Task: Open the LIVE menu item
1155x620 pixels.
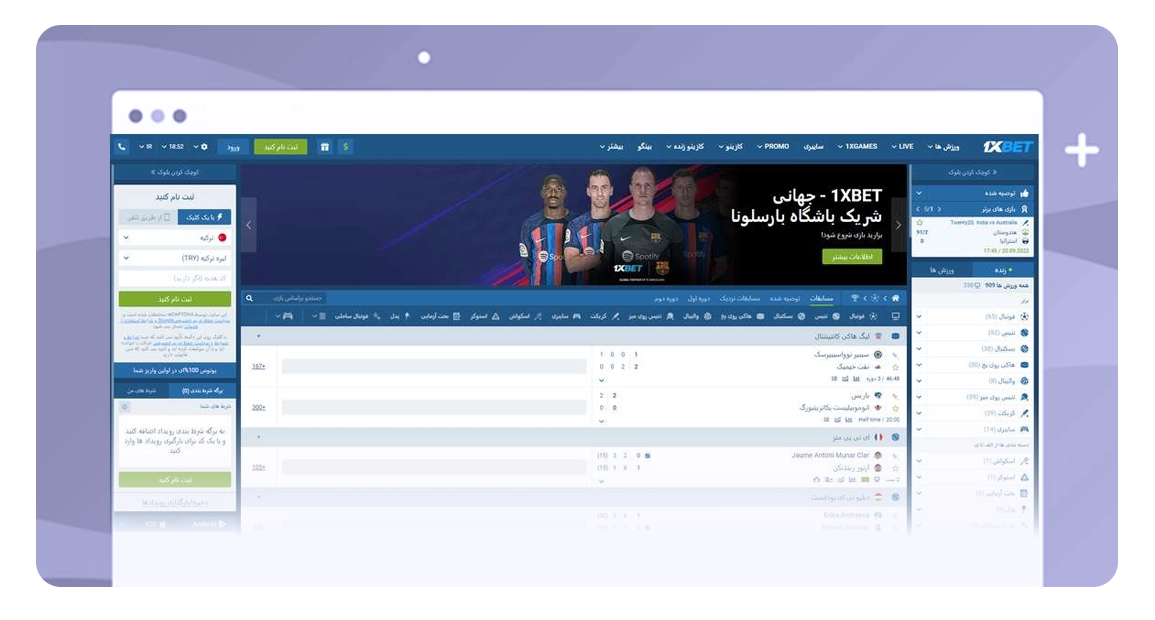Action: [903, 147]
